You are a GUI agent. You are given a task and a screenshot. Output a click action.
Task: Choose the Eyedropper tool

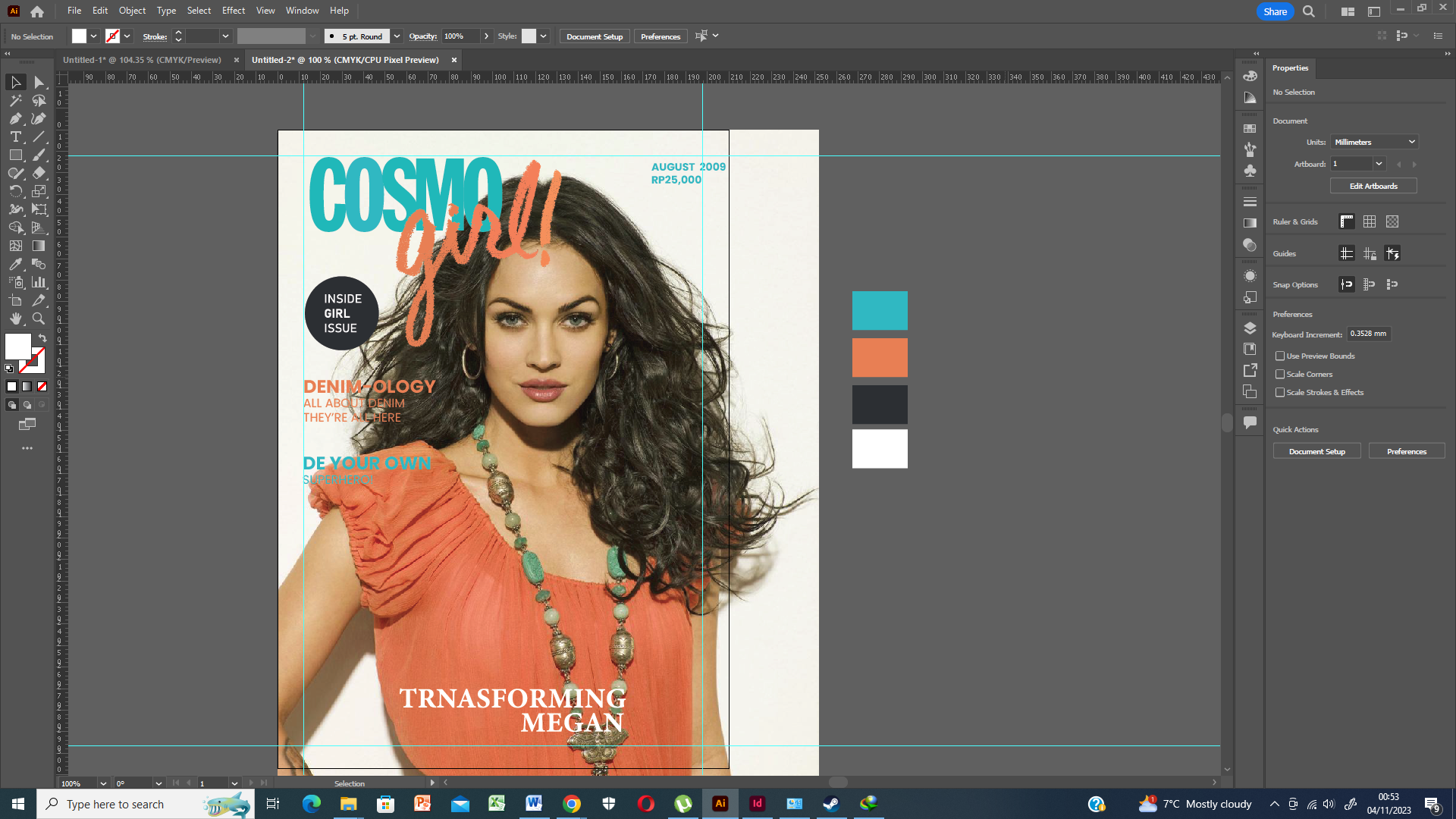[15, 264]
